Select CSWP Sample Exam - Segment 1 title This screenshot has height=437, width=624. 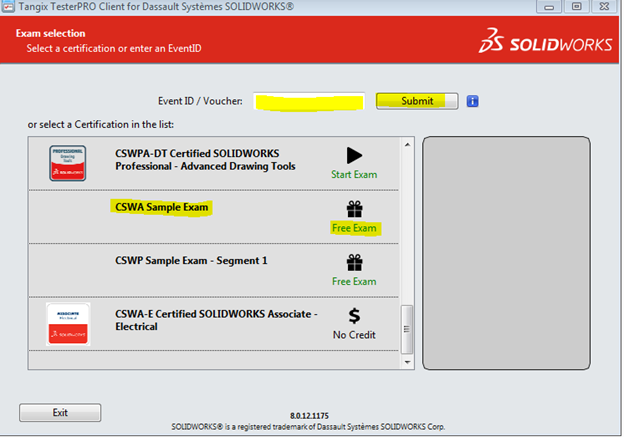point(191,261)
